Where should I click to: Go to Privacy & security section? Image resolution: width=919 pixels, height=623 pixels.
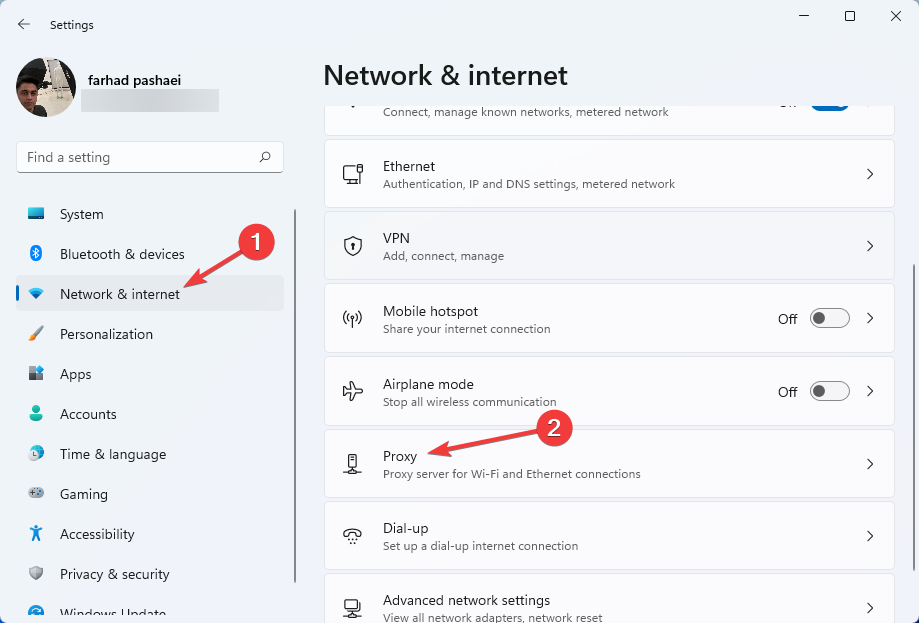coord(114,574)
